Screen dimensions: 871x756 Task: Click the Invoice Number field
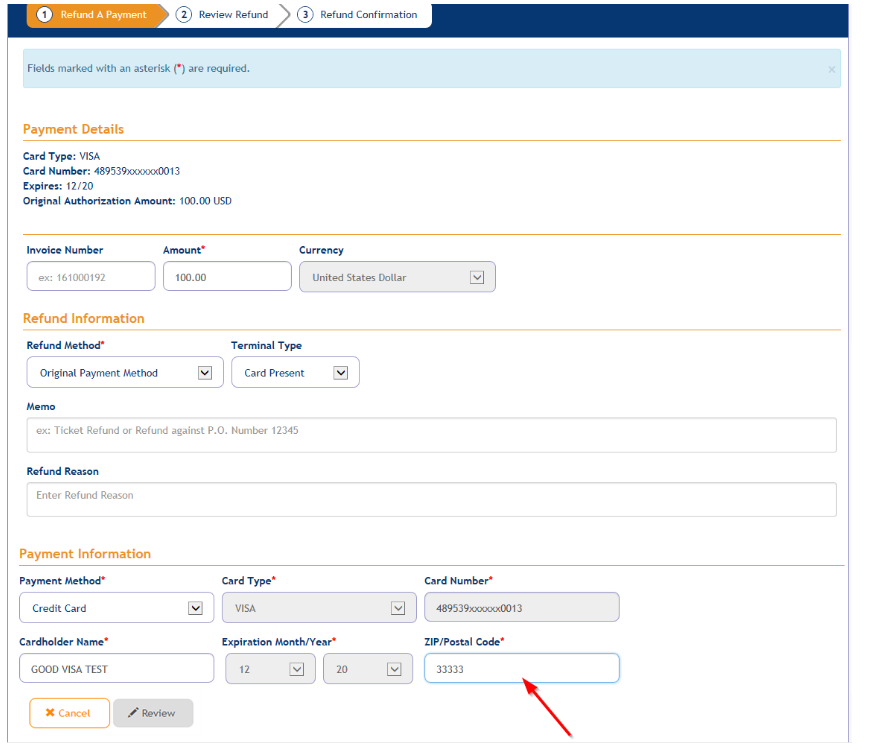[90, 277]
